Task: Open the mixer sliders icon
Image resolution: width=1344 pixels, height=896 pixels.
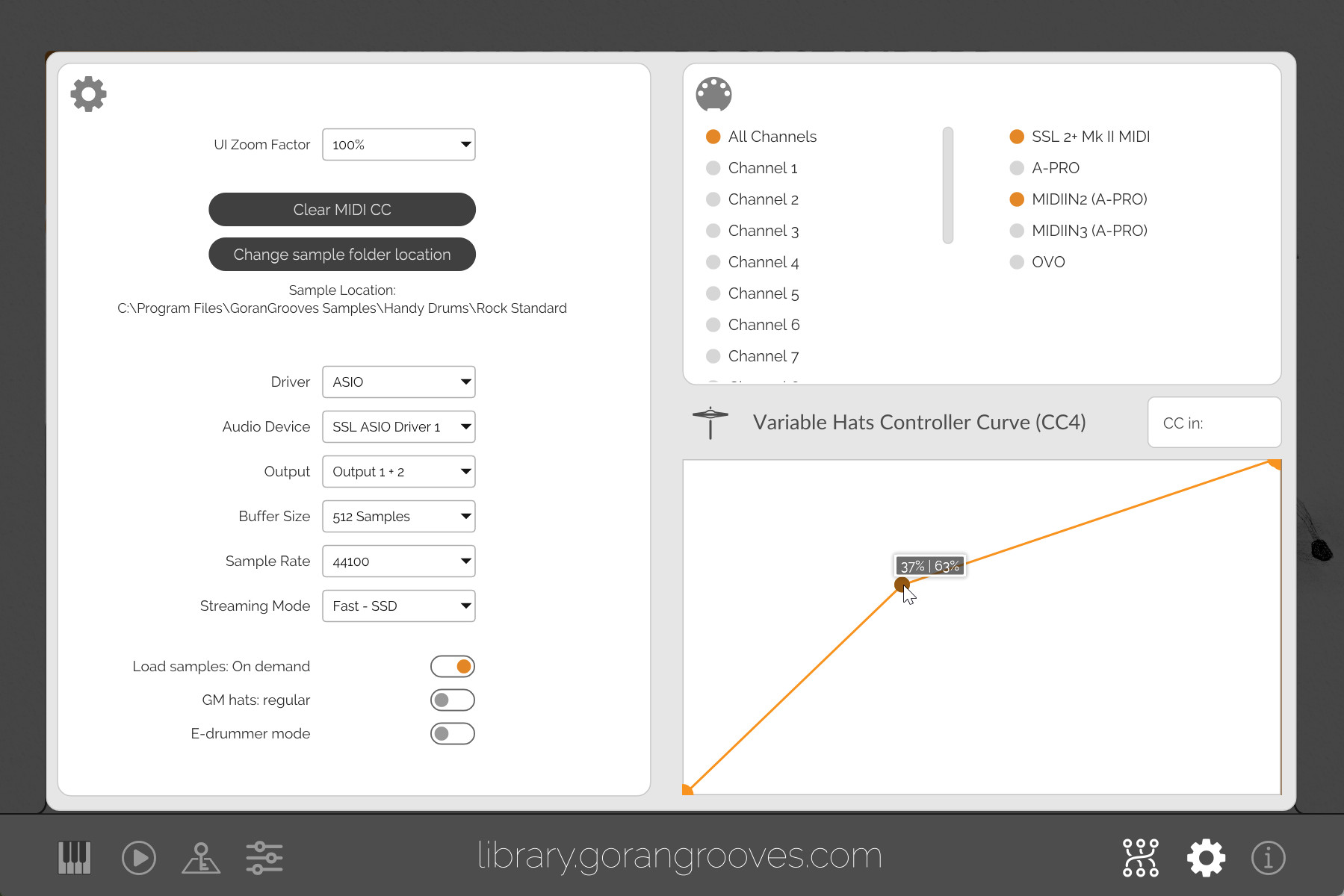Action: pos(264,857)
